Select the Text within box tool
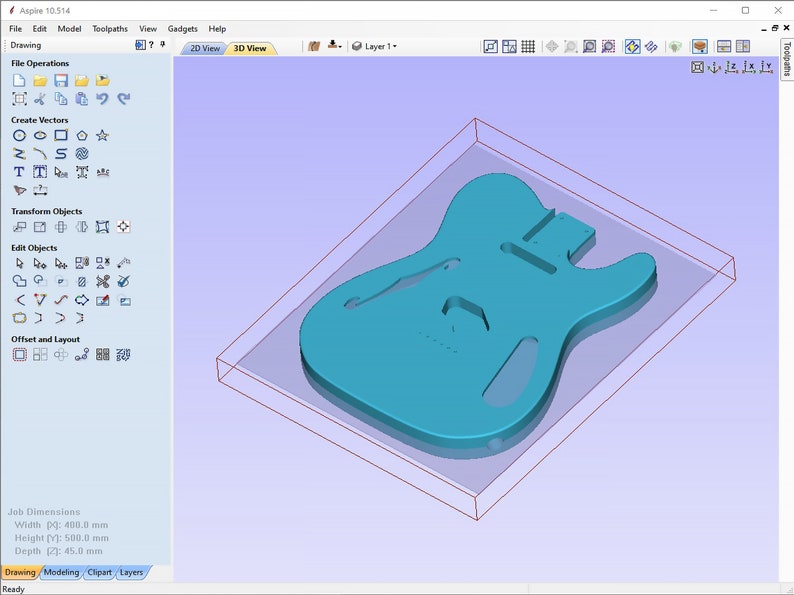The height and width of the screenshot is (595, 794). coord(40,172)
